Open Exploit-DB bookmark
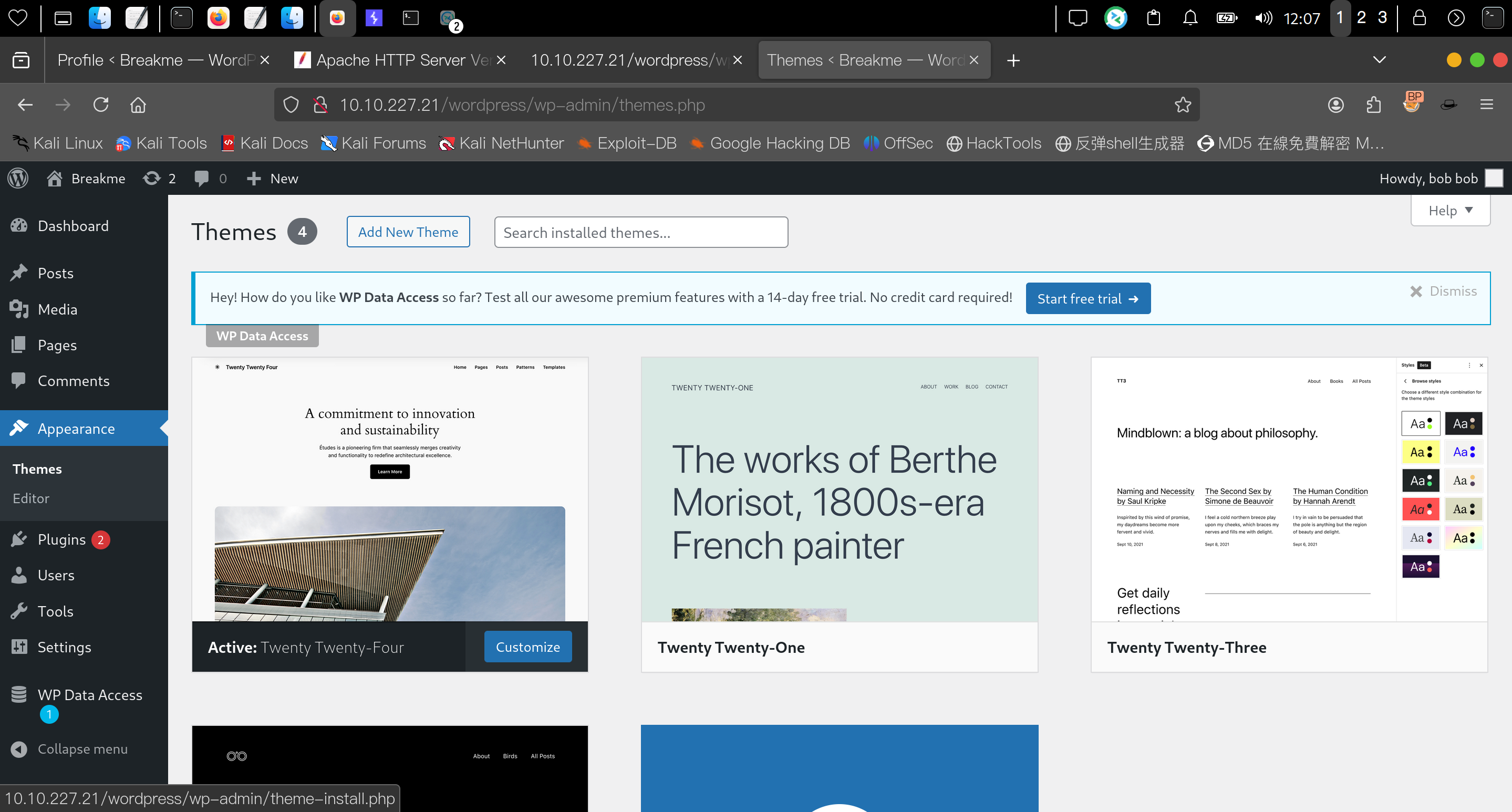This screenshot has height=812, width=1512. (x=627, y=143)
